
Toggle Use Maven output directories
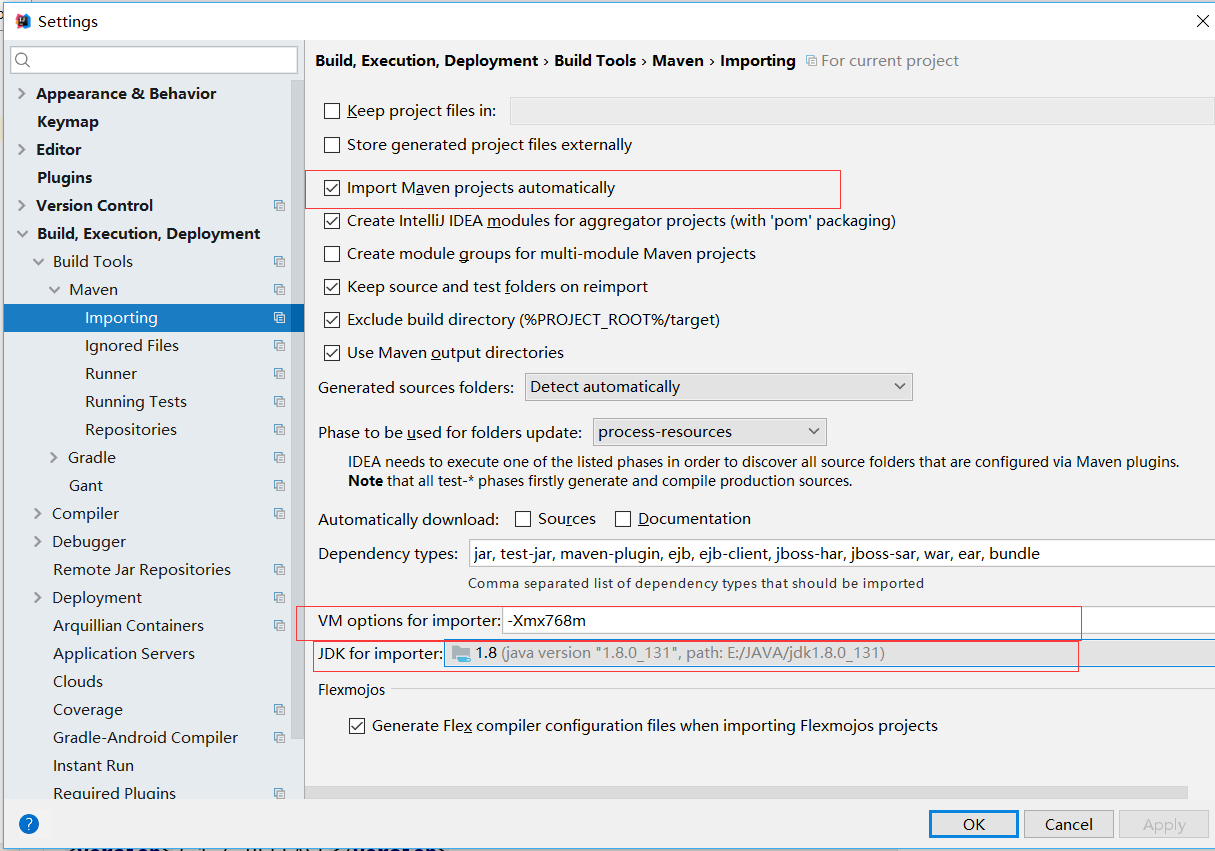pos(332,353)
